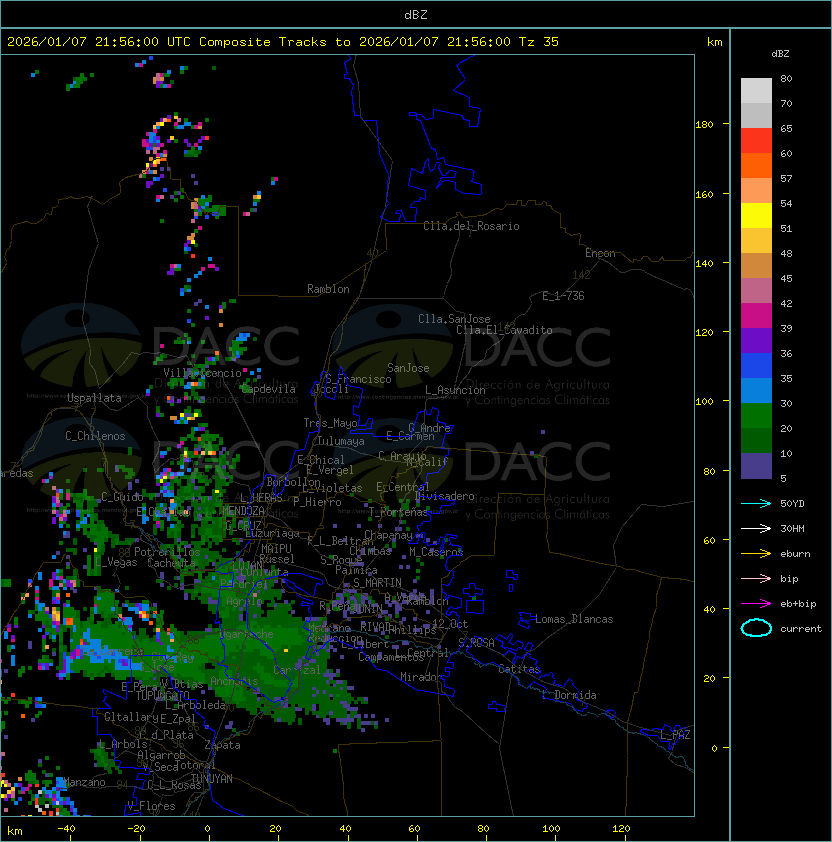Click the MENDOZA city label on map
Image resolution: width=832 pixels, height=842 pixels.
243,511
